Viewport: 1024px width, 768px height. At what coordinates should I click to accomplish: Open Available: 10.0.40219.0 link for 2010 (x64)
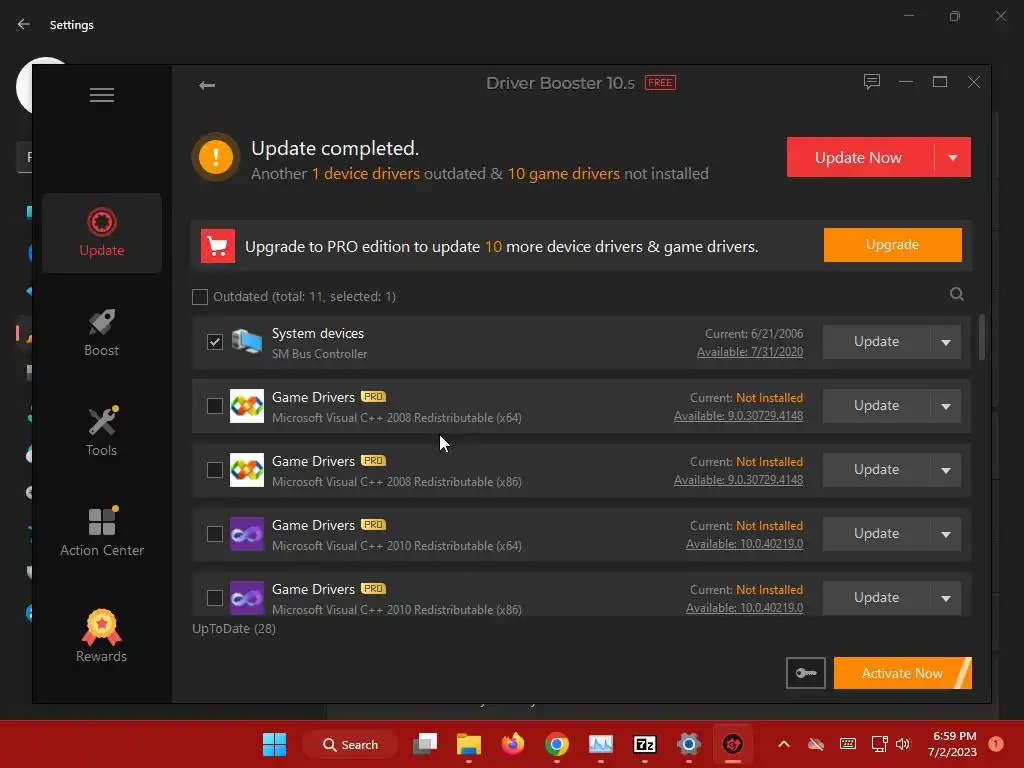pos(744,544)
